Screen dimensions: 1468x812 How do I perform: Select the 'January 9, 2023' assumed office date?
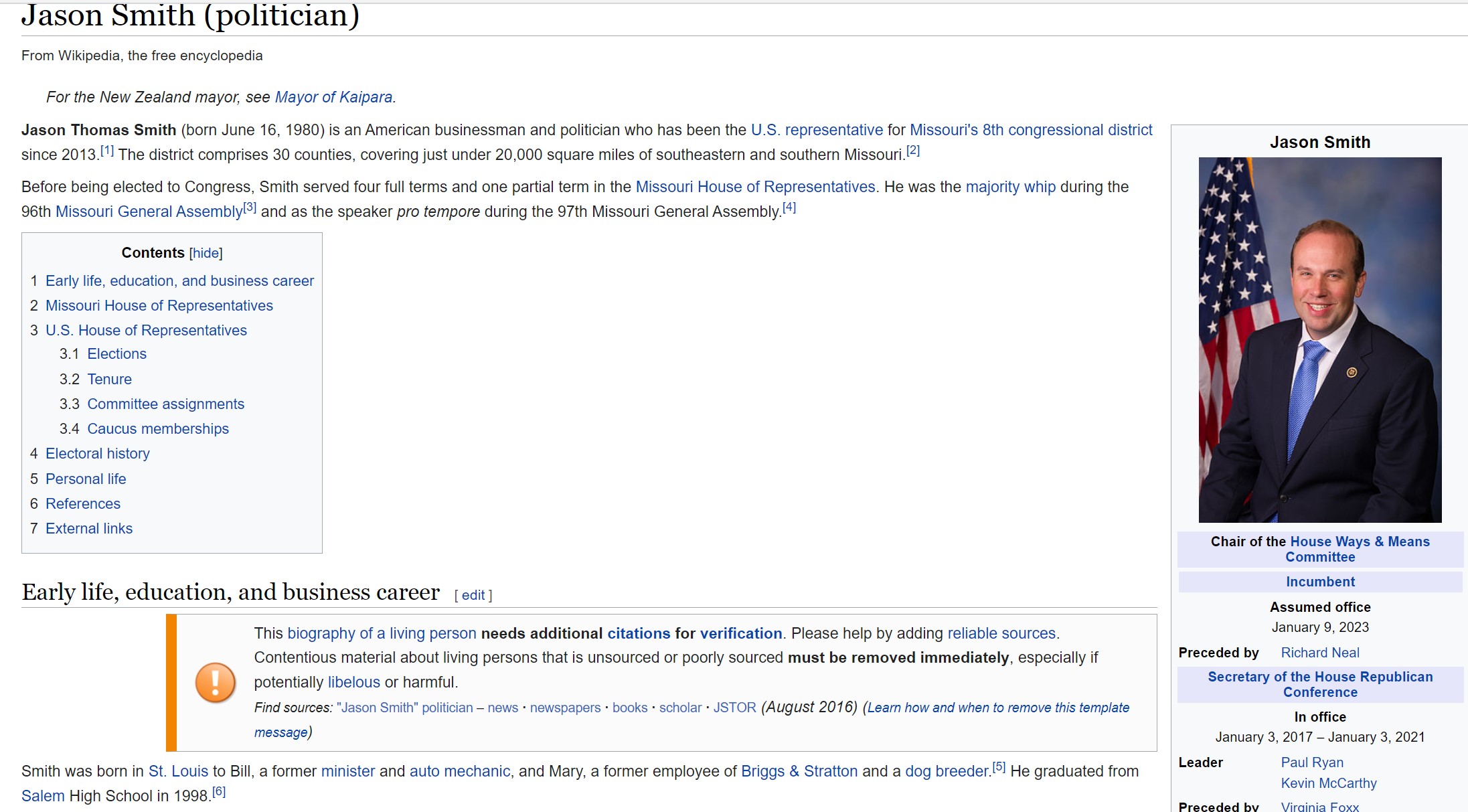pyautogui.click(x=1320, y=627)
